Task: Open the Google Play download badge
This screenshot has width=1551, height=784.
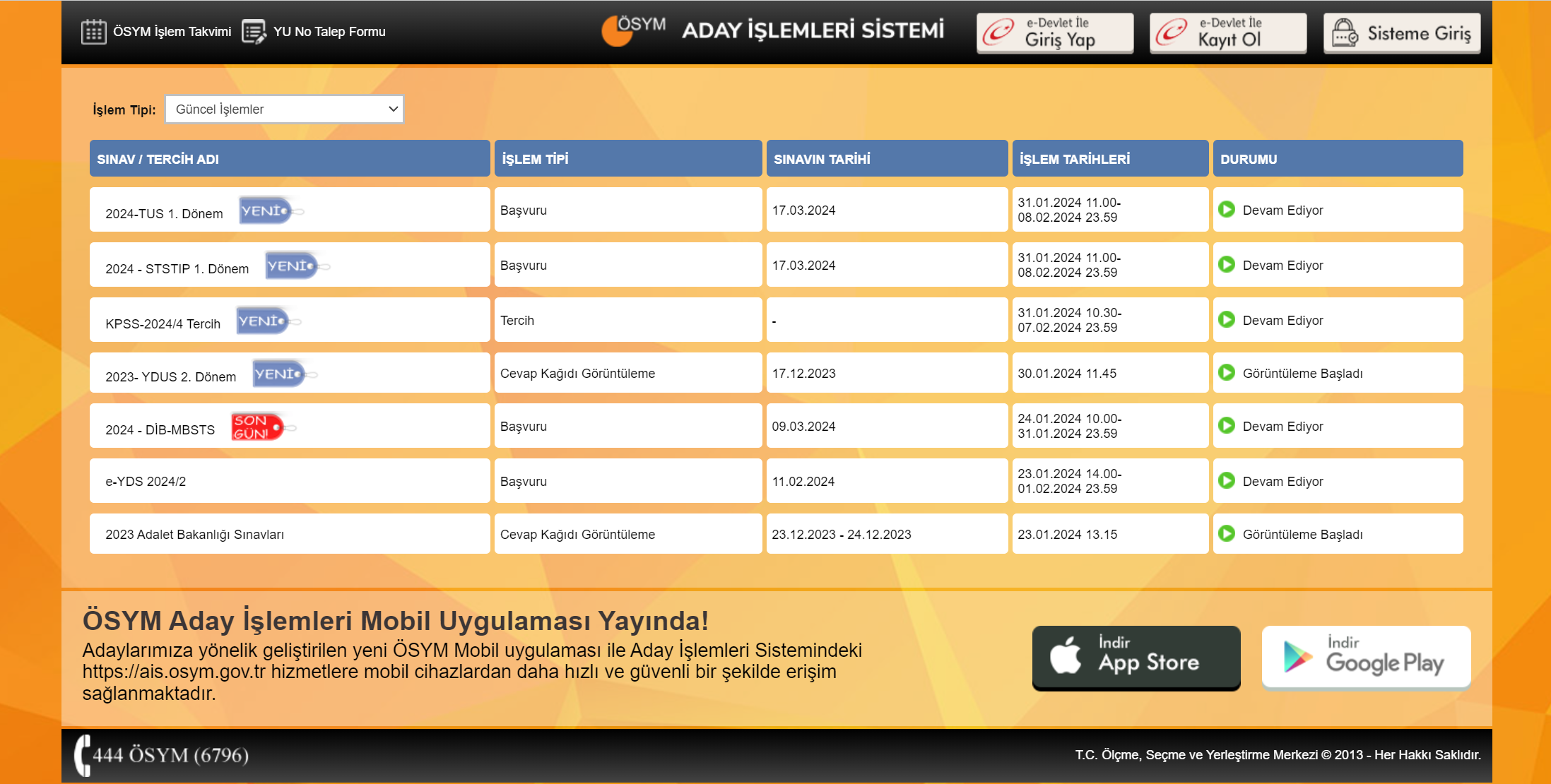Action: pyautogui.click(x=1366, y=657)
